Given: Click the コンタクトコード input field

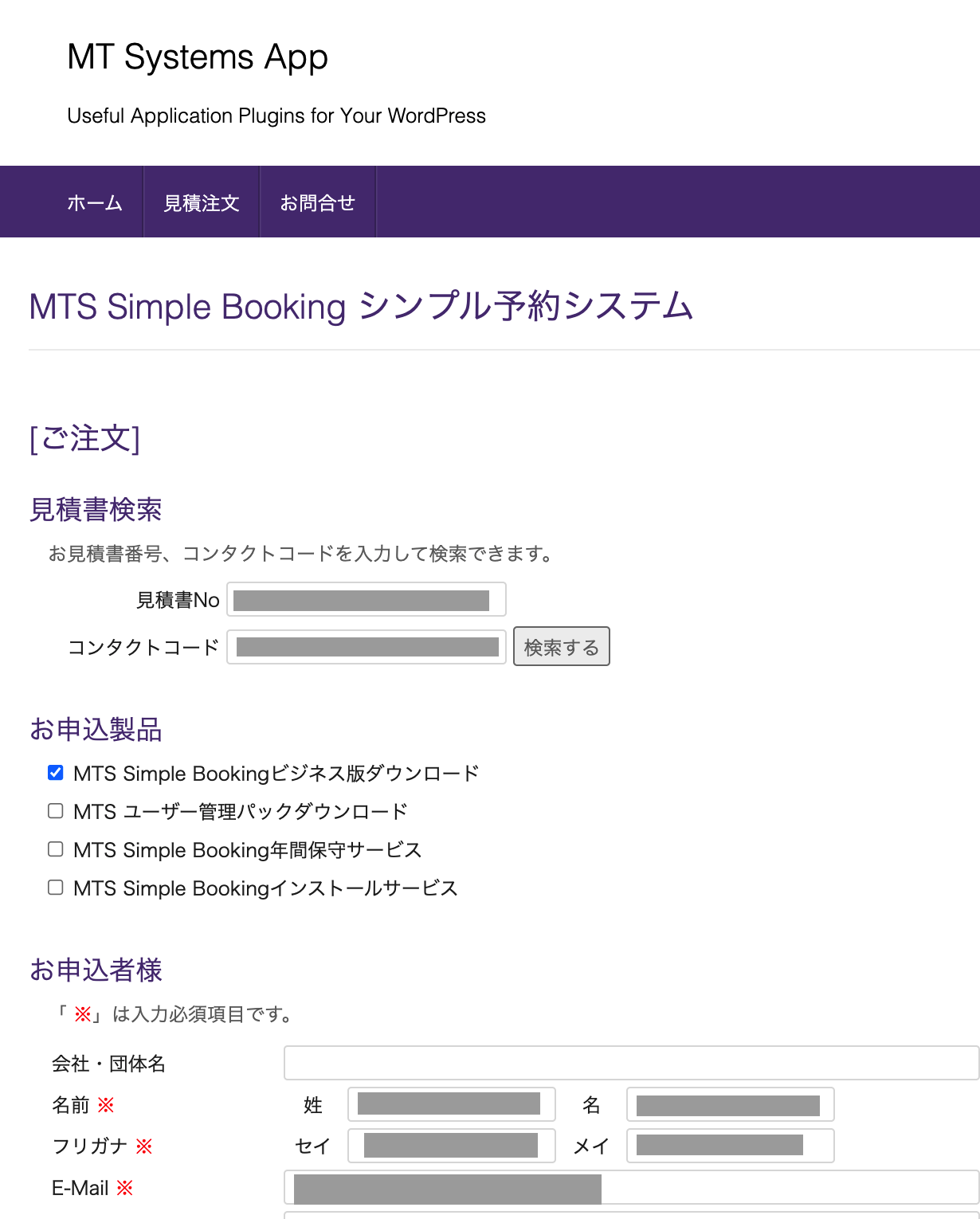Looking at the screenshot, I should (x=367, y=647).
